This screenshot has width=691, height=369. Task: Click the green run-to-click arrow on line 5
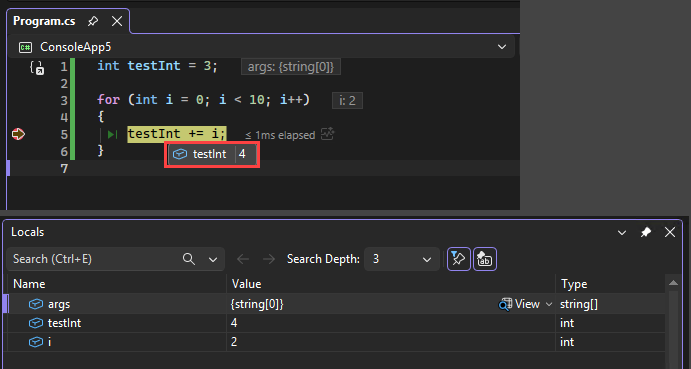(x=112, y=134)
